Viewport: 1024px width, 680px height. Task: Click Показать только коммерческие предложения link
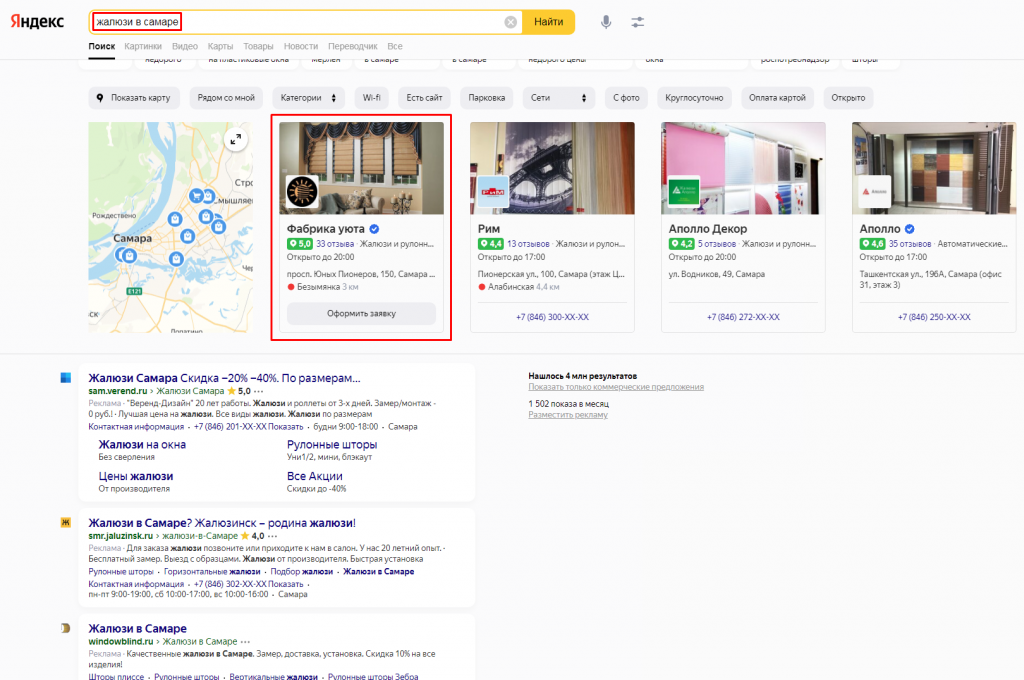coord(616,387)
